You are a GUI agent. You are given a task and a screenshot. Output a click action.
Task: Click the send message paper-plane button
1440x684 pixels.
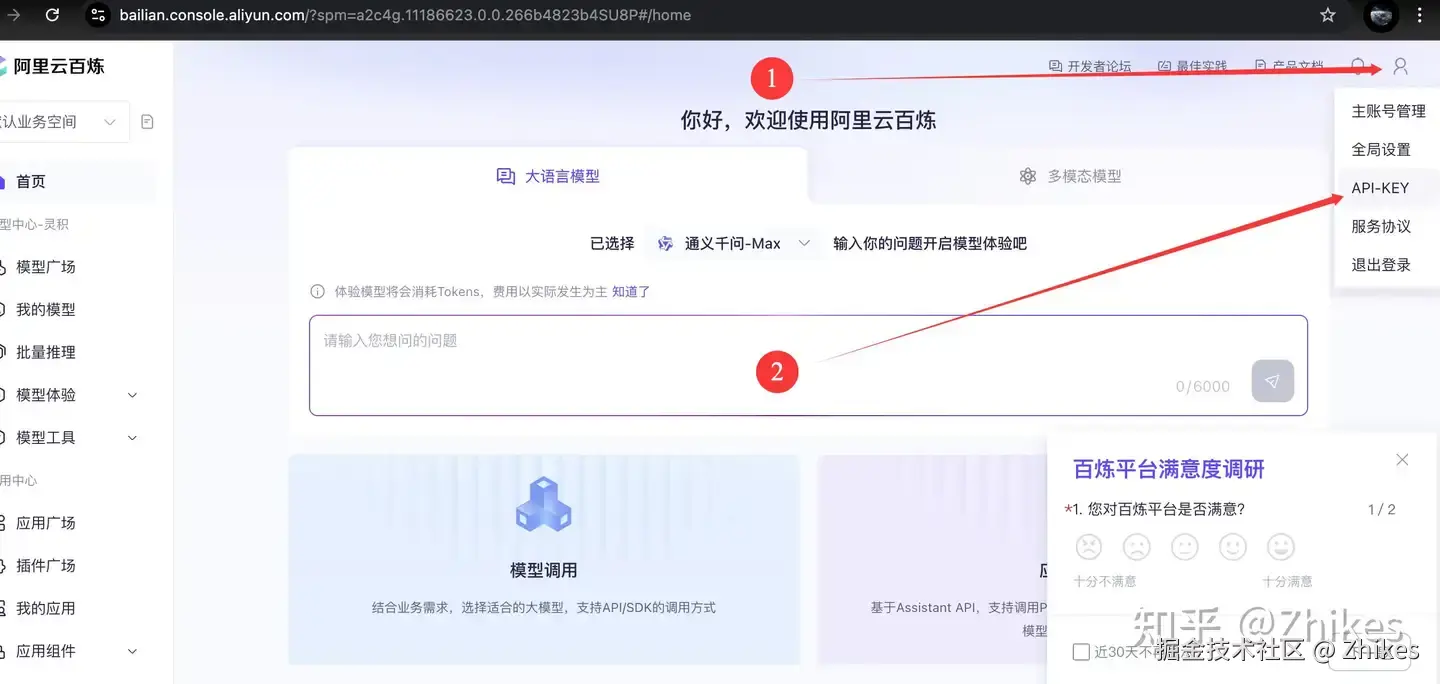click(x=1272, y=382)
